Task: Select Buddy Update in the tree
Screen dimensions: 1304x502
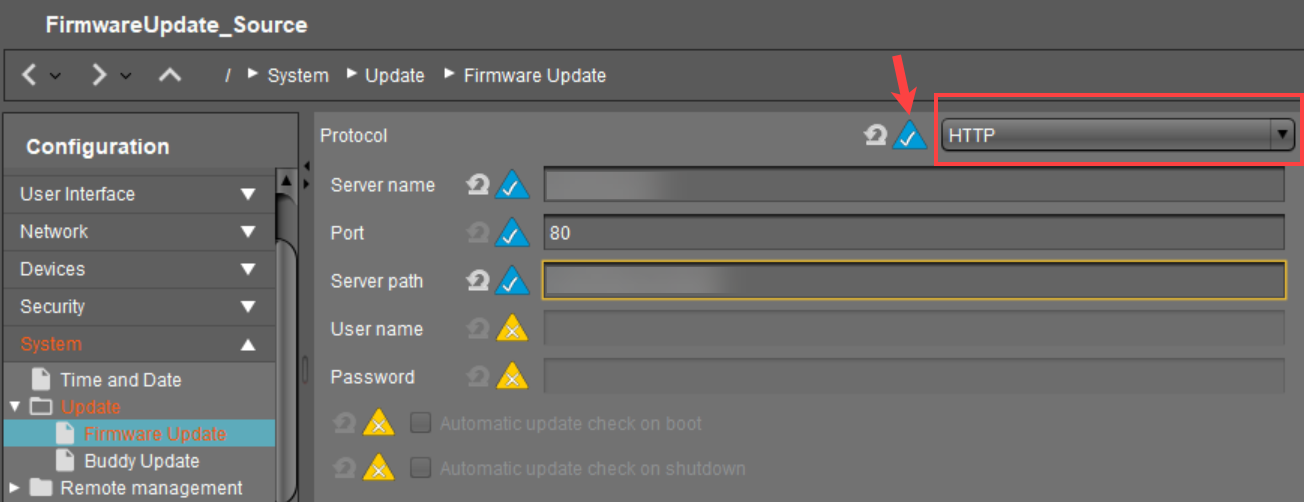Action: click(141, 461)
